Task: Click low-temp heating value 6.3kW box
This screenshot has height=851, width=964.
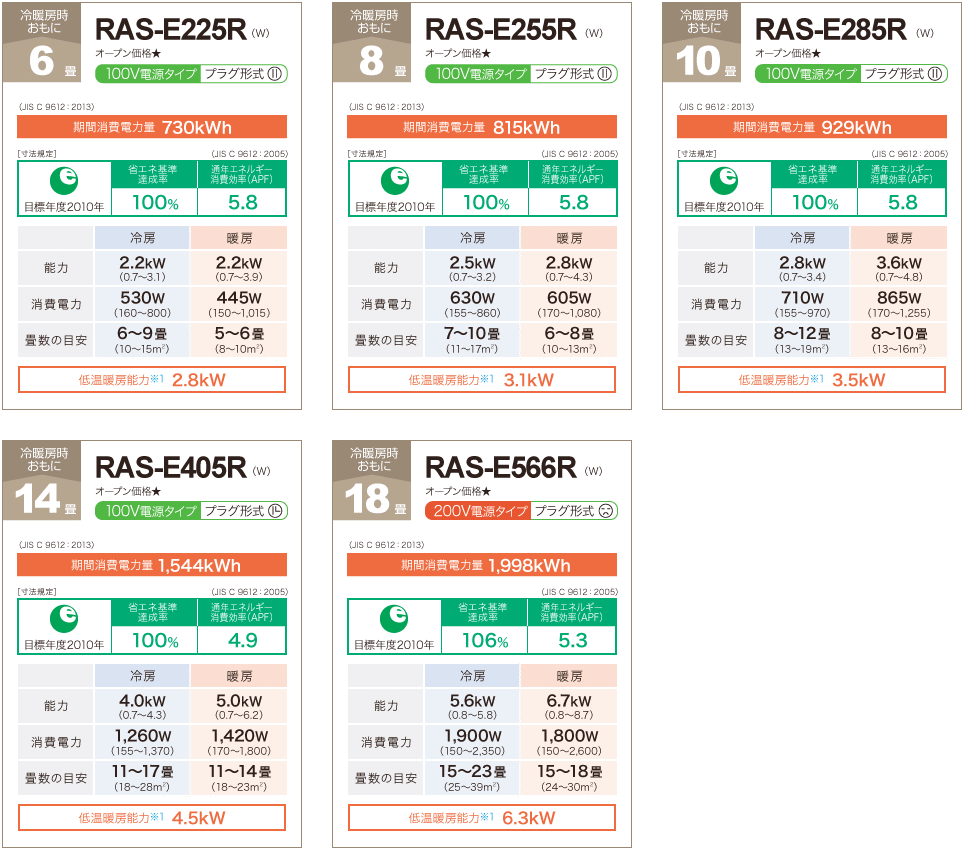Action: pyautogui.click(x=482, y=817)
